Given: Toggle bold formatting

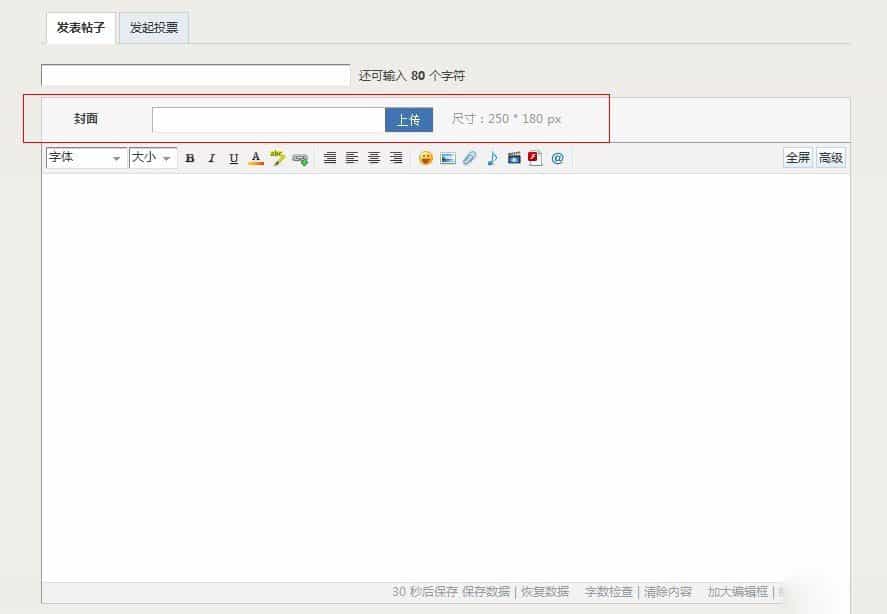Looking at the screenshot, I should click(x=189, y=157).
